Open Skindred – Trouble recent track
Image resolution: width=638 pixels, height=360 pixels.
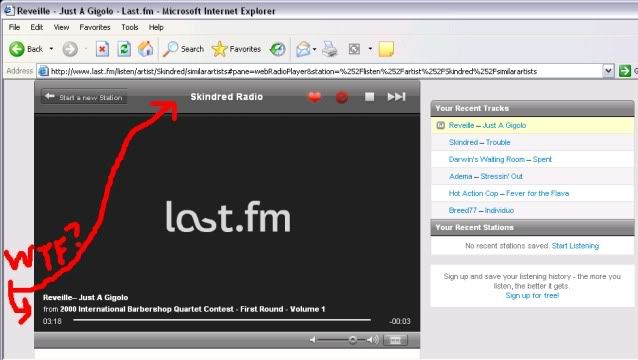click(x=479, y=142)
